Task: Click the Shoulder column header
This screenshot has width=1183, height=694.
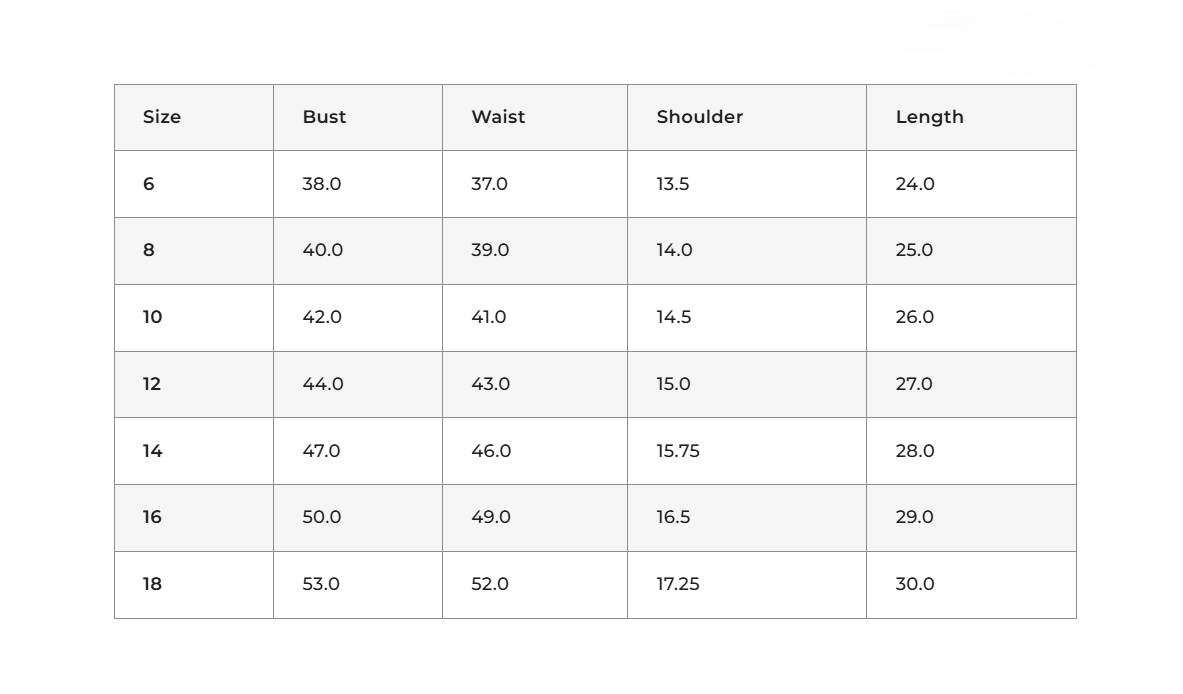Action: point(699,117)
